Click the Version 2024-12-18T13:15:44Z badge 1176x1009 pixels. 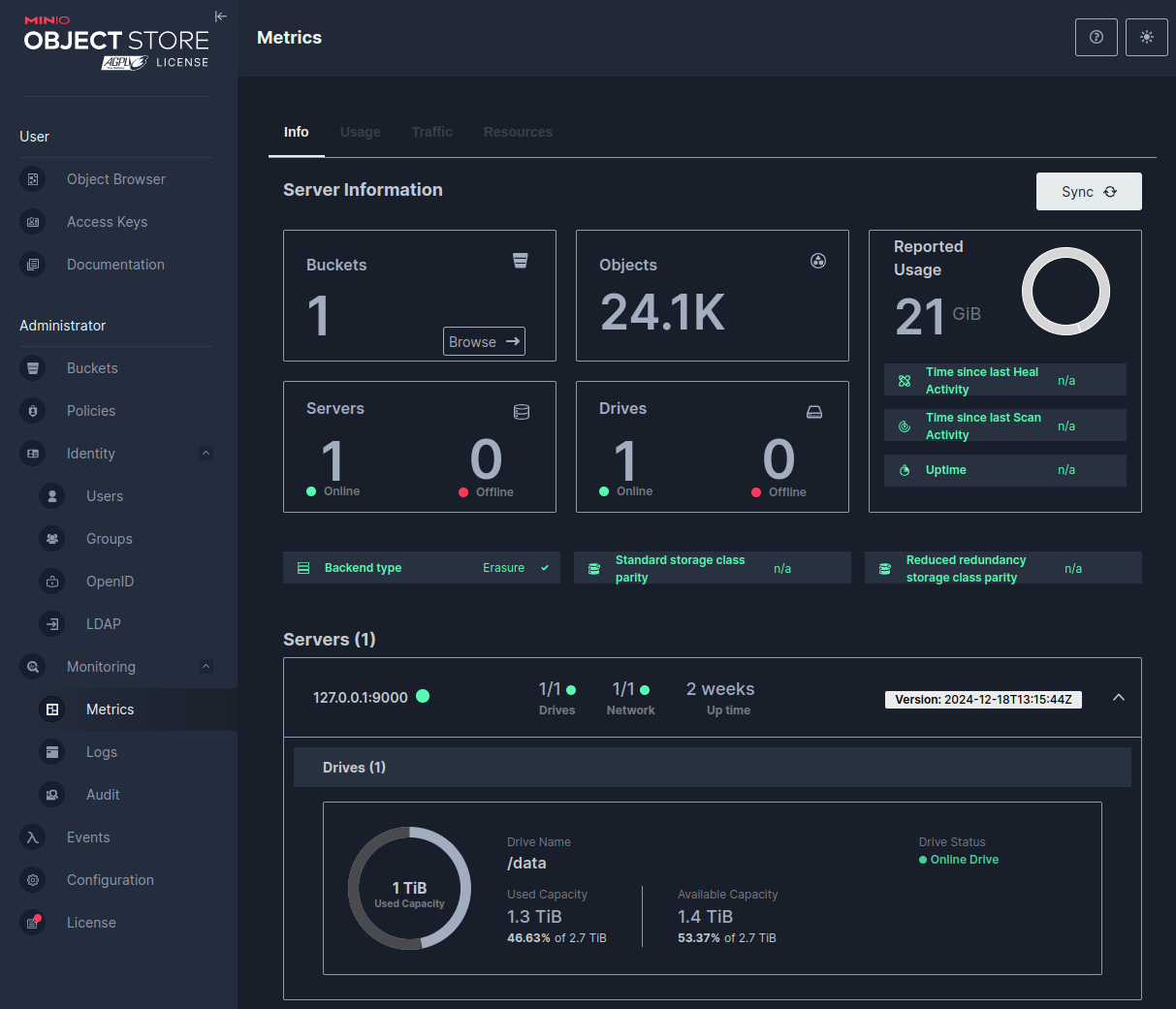tap(983, 700)
